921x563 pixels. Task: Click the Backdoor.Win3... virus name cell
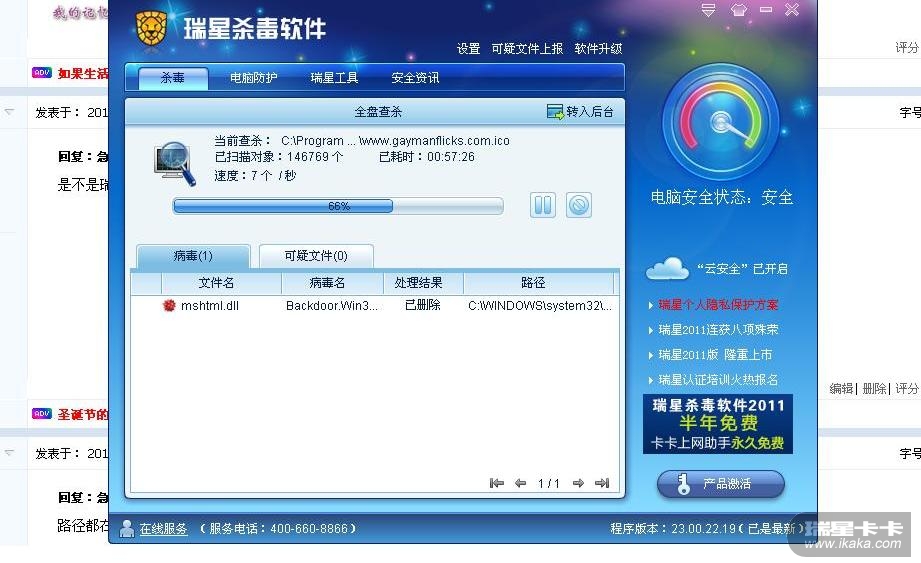pos(332,305)
